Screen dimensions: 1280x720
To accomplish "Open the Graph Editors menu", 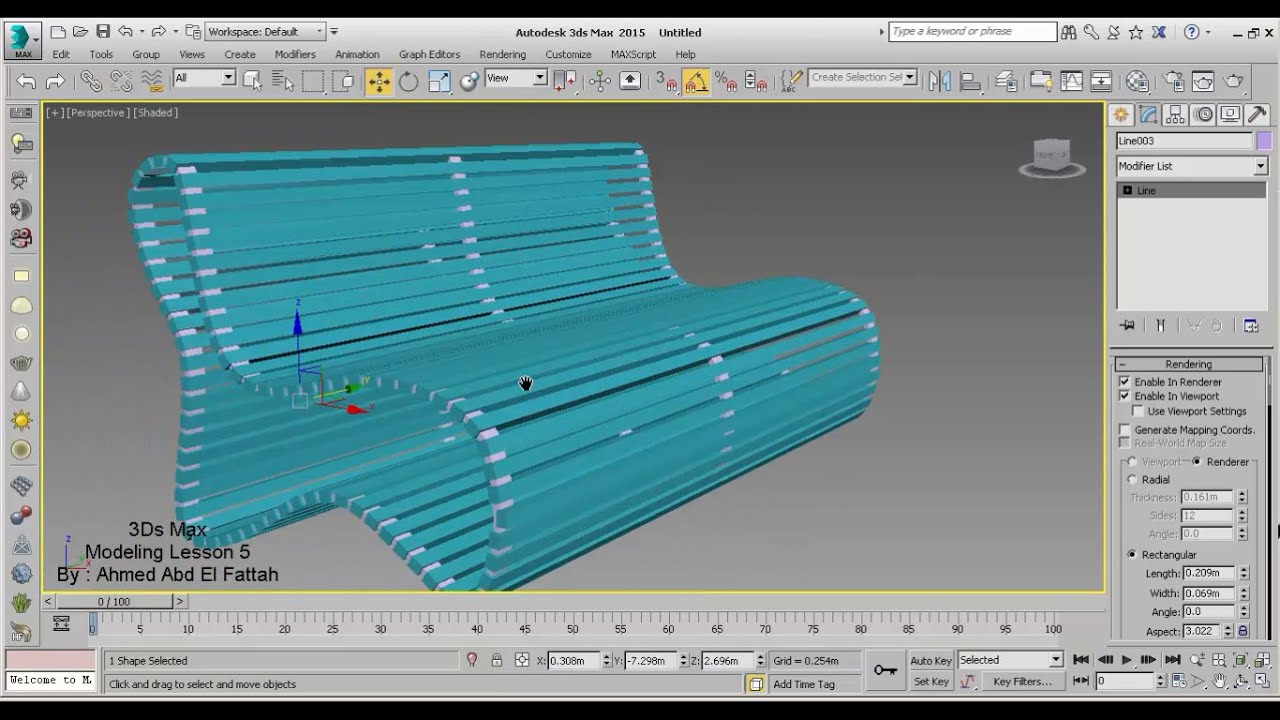I will 429,55.
